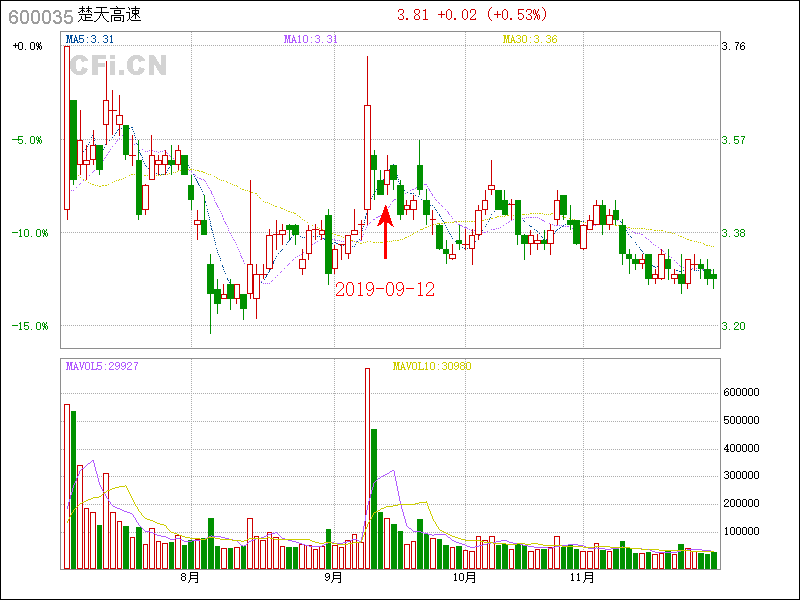Click the -15.0% percentage axis label

click(x=27, y=326)
